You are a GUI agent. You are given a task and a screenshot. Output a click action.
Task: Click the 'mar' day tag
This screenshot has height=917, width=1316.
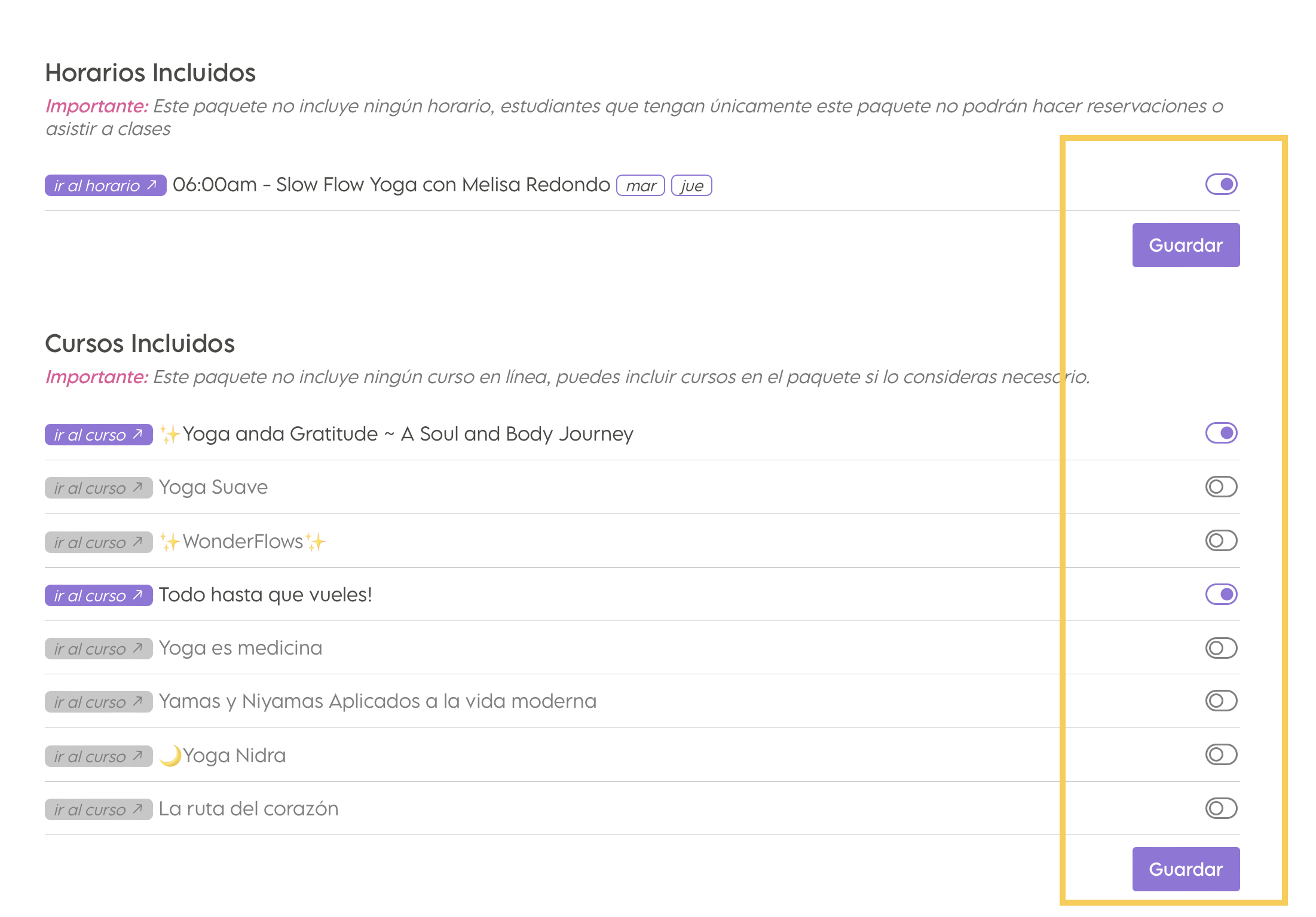641,186
